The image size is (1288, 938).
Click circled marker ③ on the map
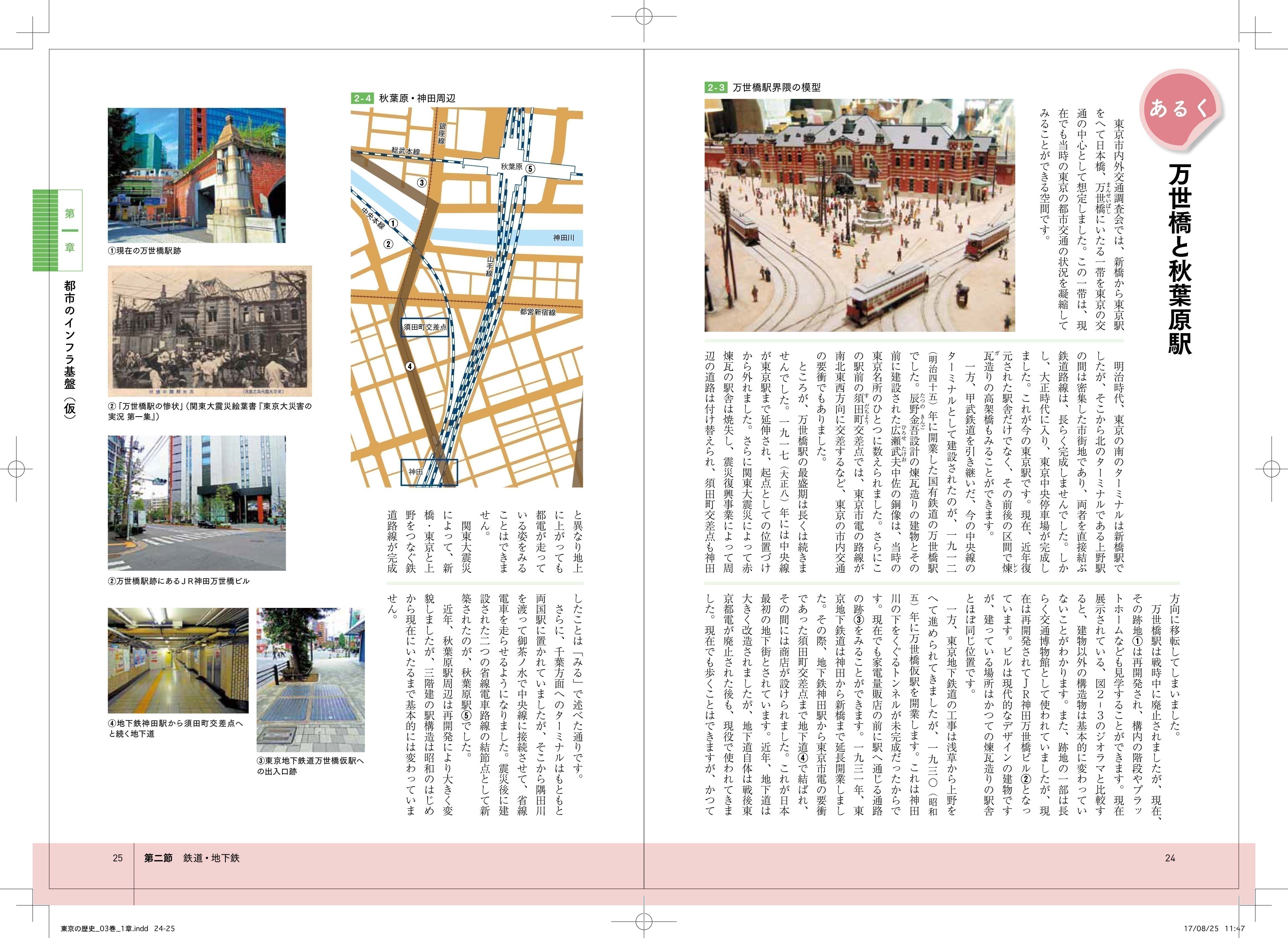[421, 183]
